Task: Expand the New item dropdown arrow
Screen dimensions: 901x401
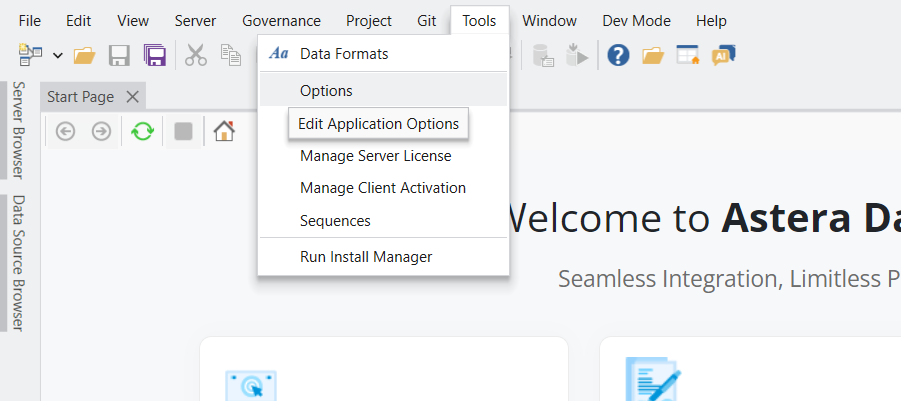Action: (57, 55)
